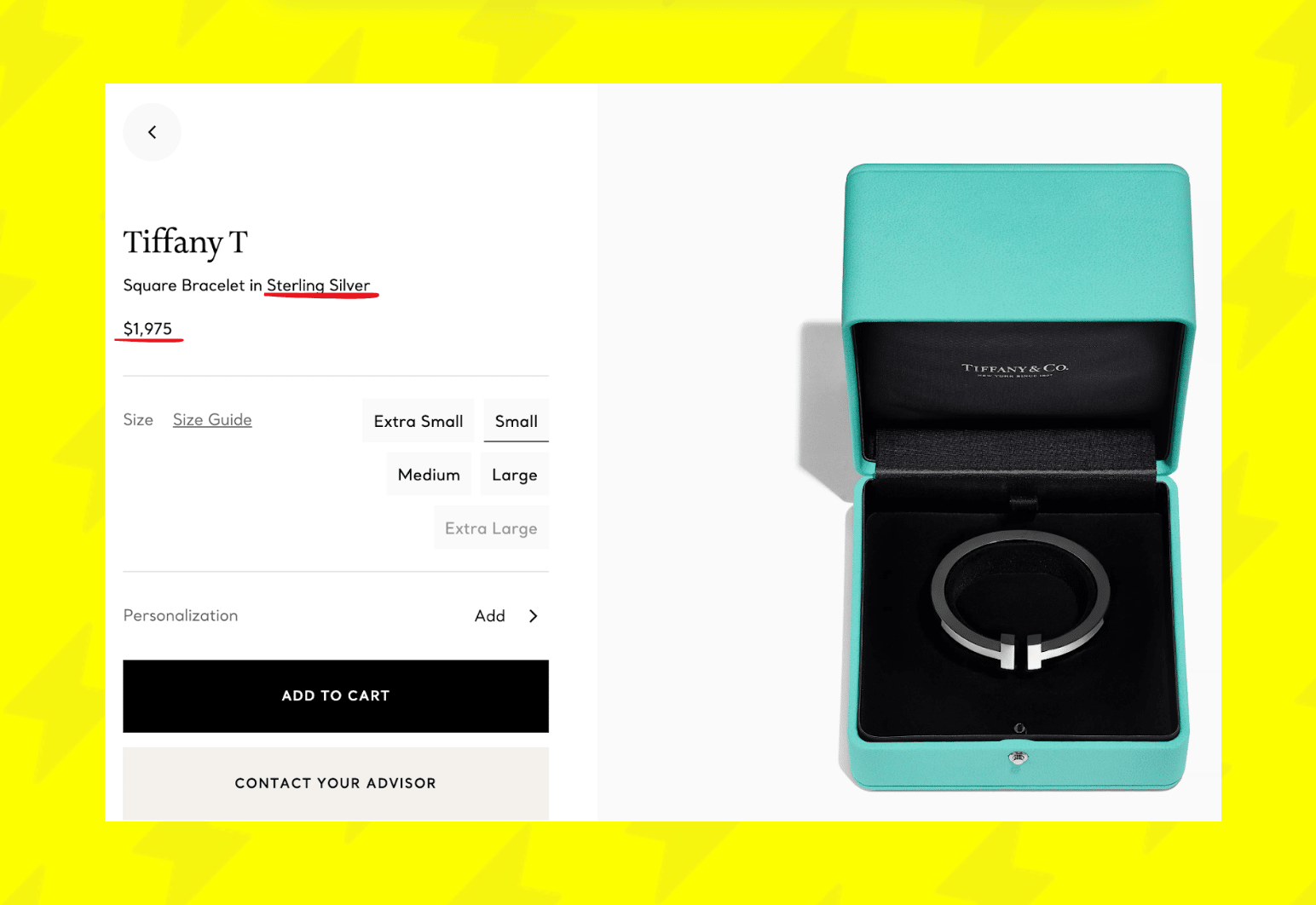Select the Small size option

517,421
